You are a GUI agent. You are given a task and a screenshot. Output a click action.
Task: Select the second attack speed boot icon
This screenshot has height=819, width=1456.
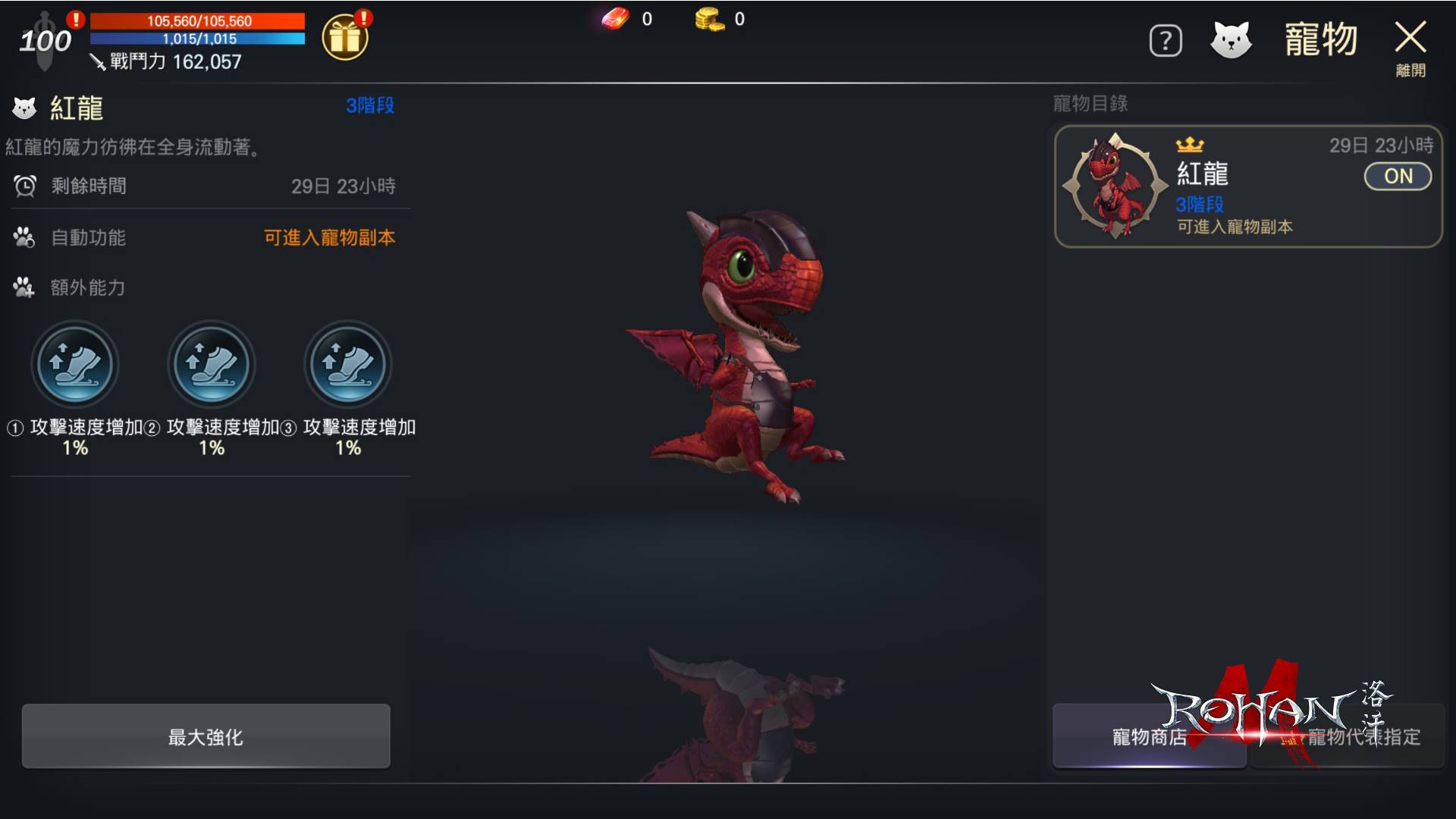(x=212, y=365)
